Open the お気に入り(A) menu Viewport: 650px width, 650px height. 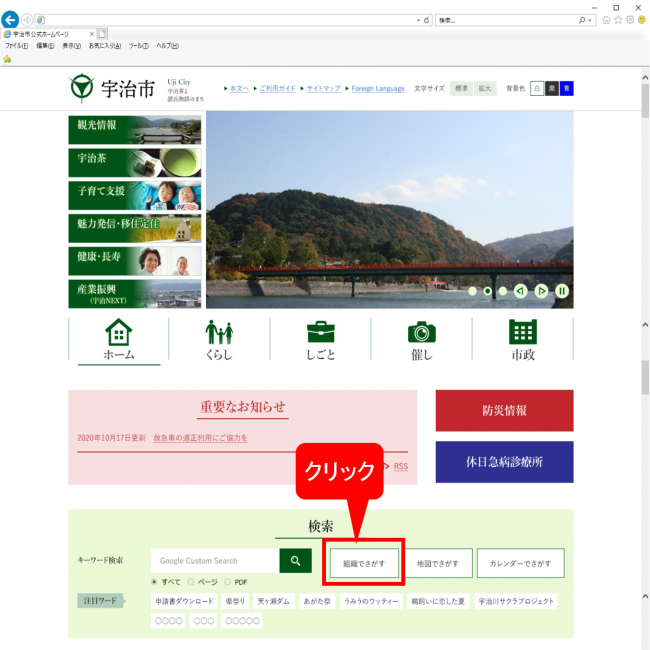(105, 46)
